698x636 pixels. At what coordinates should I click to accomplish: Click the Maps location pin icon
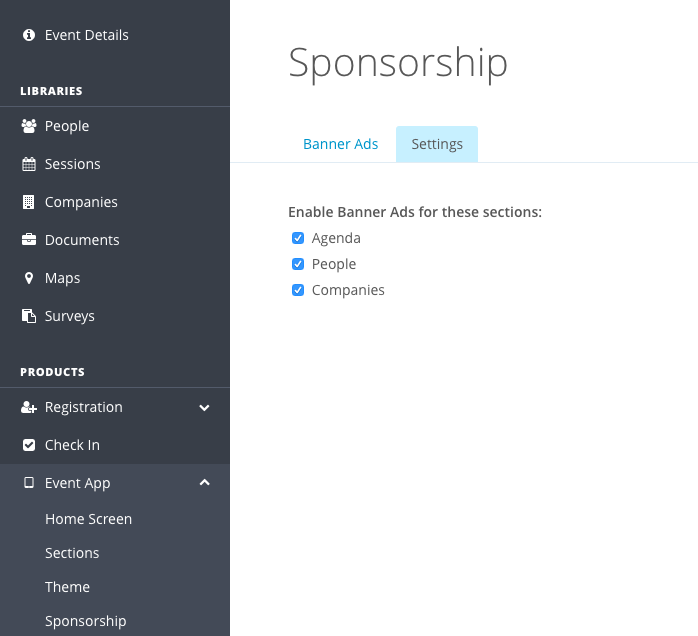(29, 278)
